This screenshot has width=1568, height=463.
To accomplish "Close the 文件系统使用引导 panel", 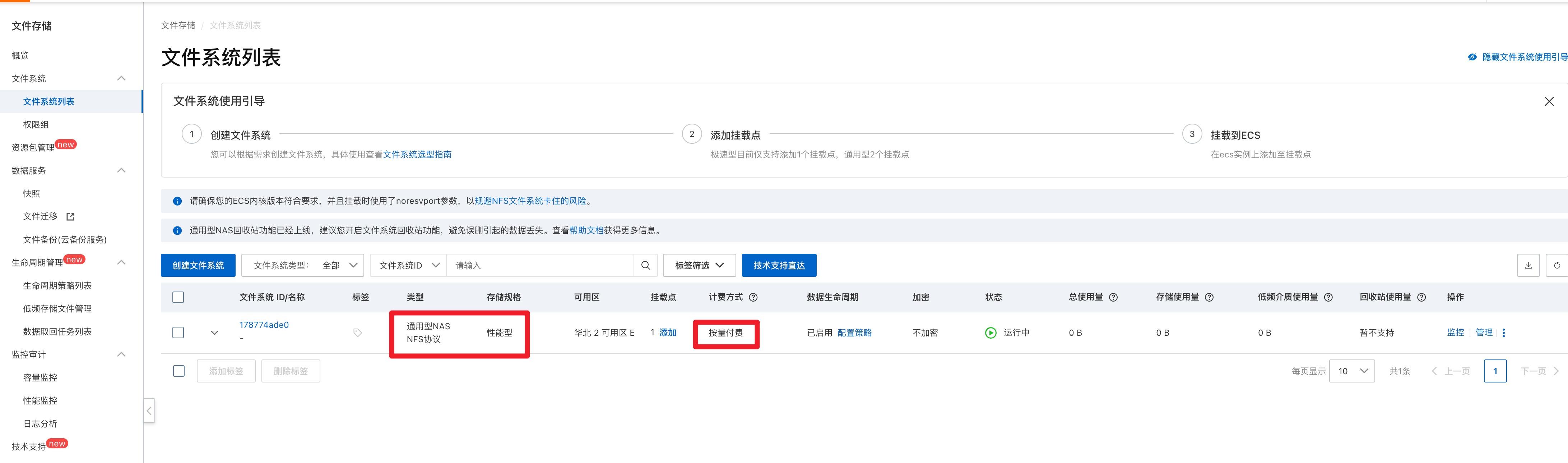I will (x=1549, y=101).
